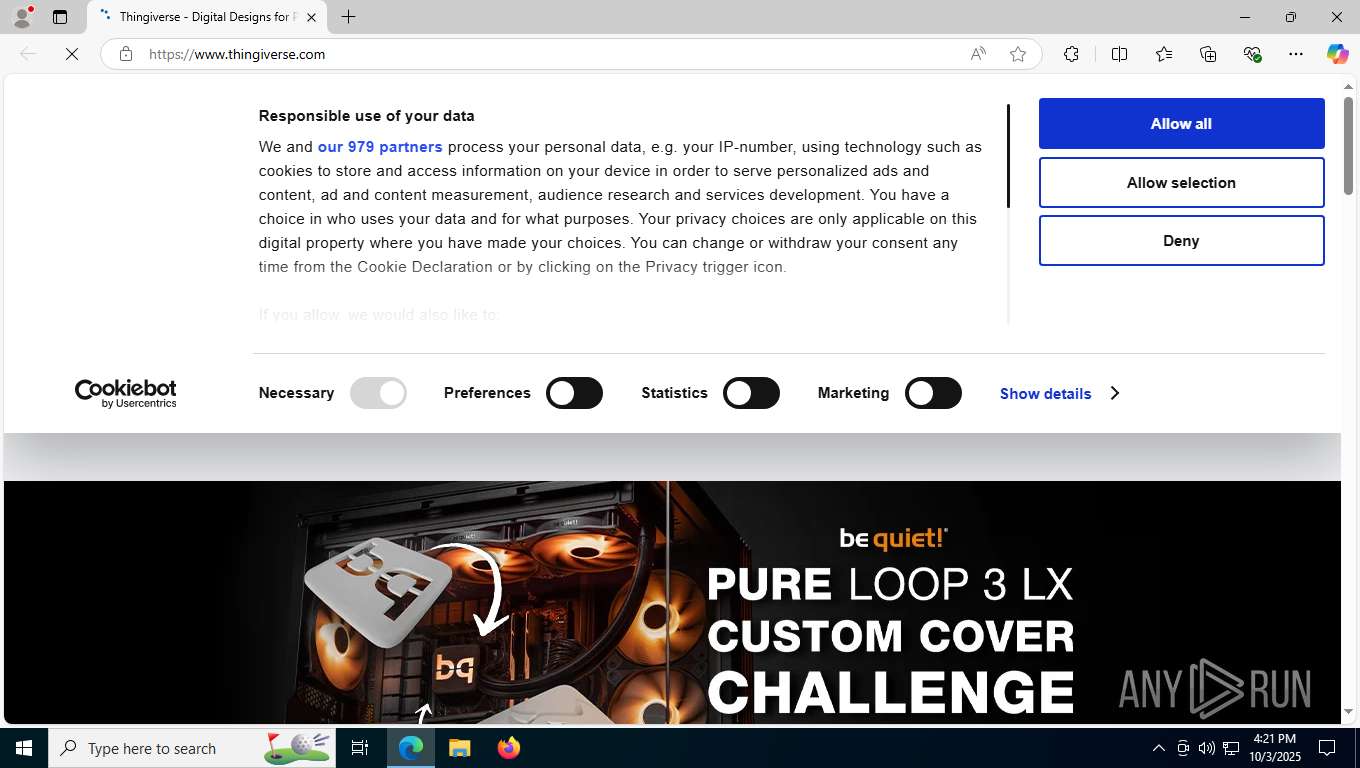Open Microsoft Edge from taskbar
Image resolution: width=1360 pixels, height=768 pixels.
pyautogui.click(x=411, y=748)
